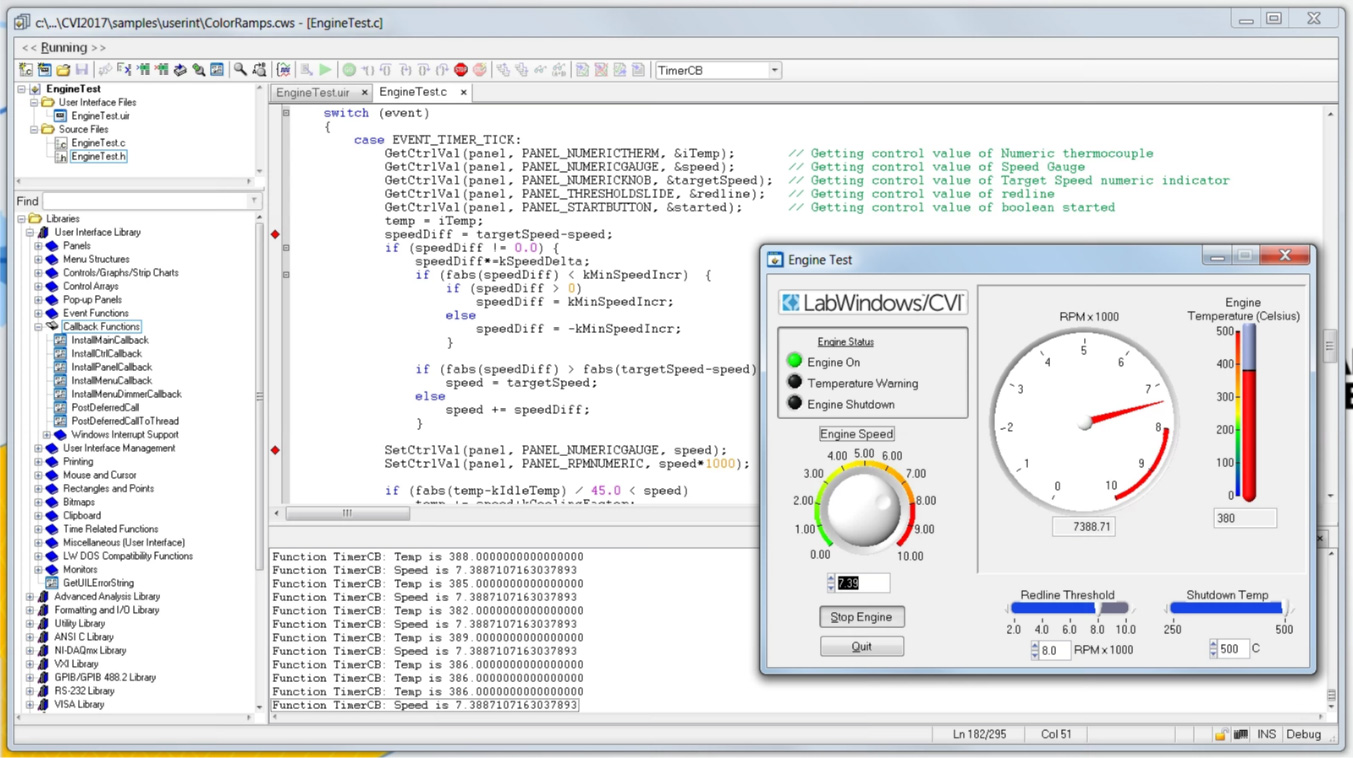Run the project with the green Run arrow

[x=326, y=70]
